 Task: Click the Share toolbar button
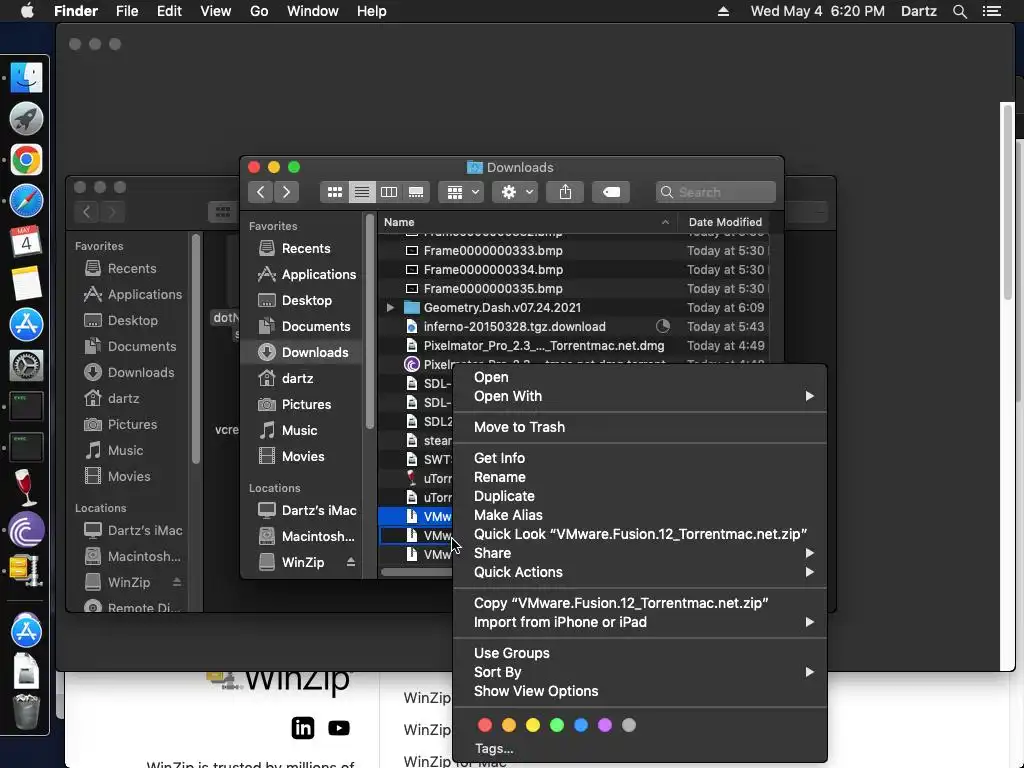coord(565,192)
